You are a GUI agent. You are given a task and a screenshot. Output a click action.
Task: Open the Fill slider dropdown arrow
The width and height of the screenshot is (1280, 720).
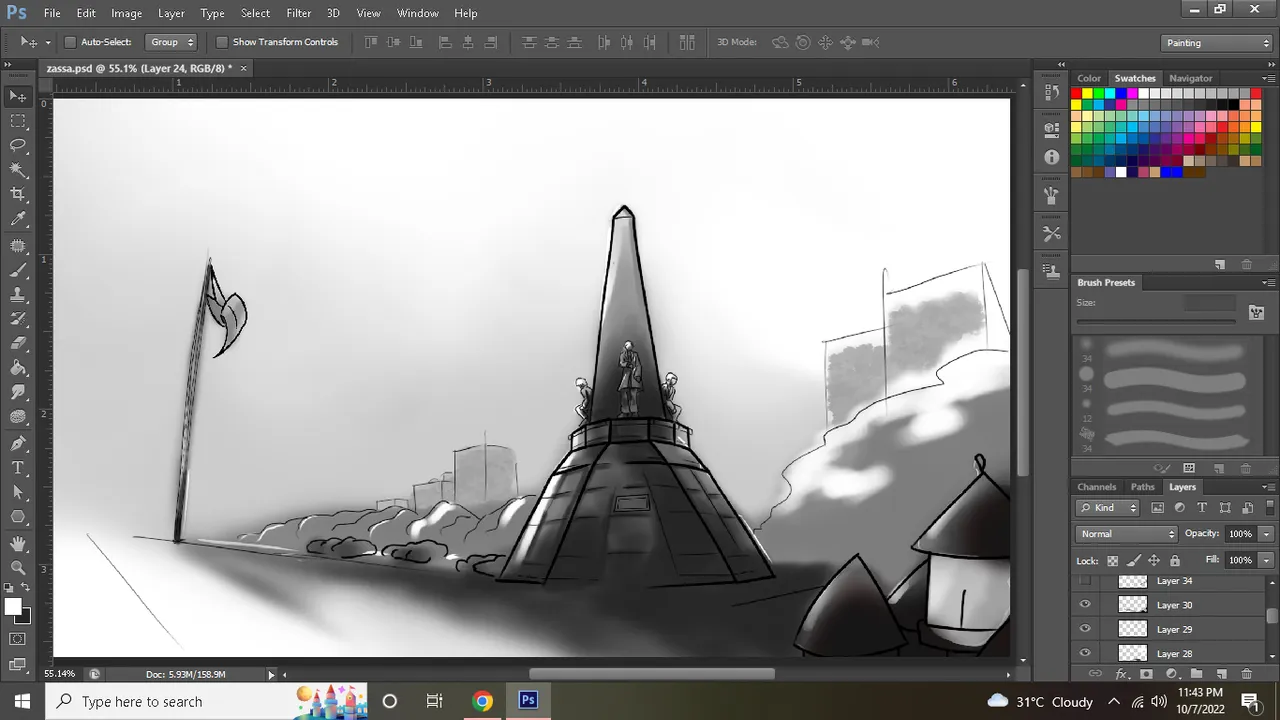tap(1267, 560)
